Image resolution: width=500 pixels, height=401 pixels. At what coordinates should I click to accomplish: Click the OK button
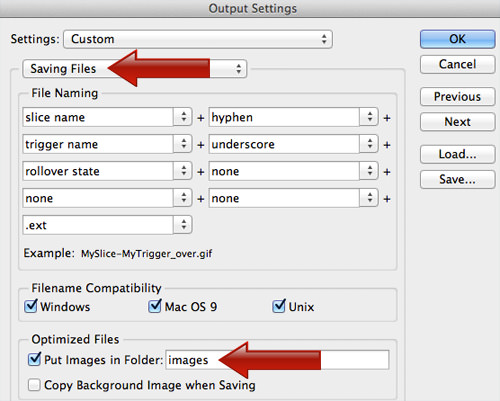click(457, 39)
